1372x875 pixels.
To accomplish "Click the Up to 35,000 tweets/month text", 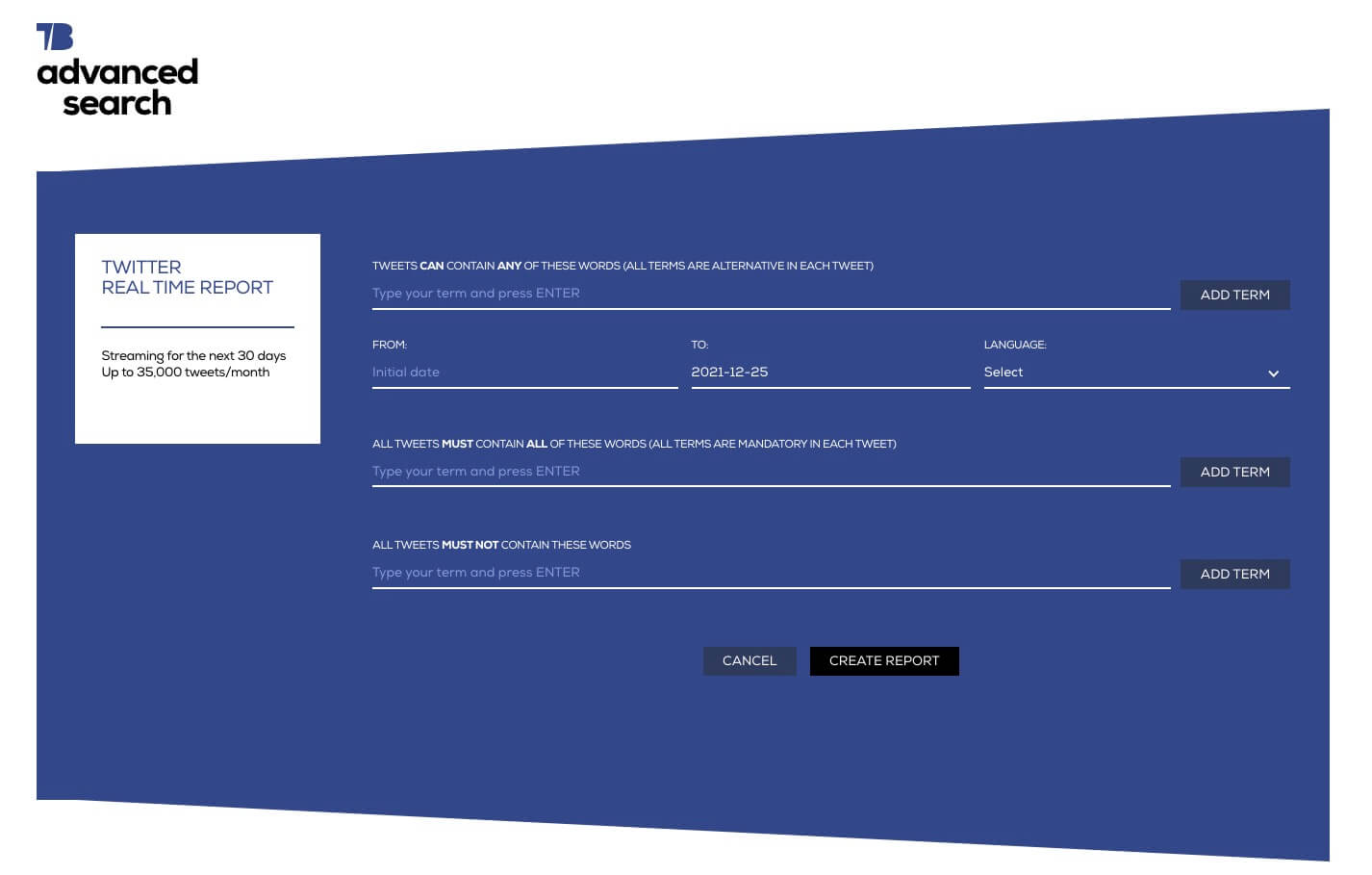I will click(186, 373).
